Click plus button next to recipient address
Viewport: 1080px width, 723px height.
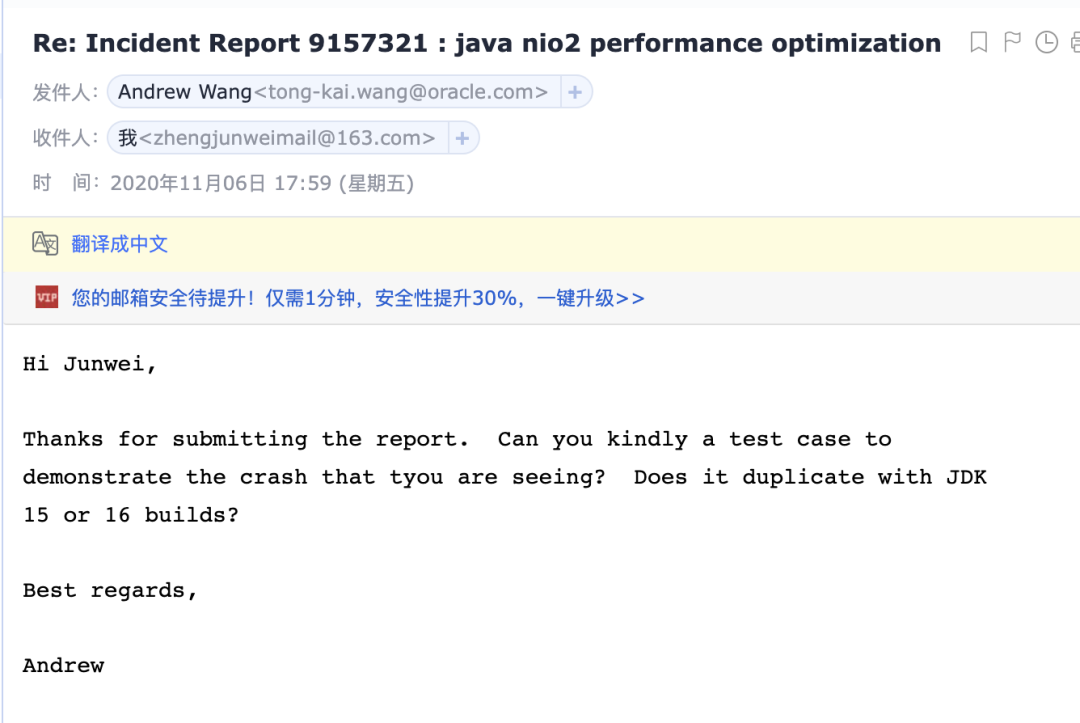(462, 138)
